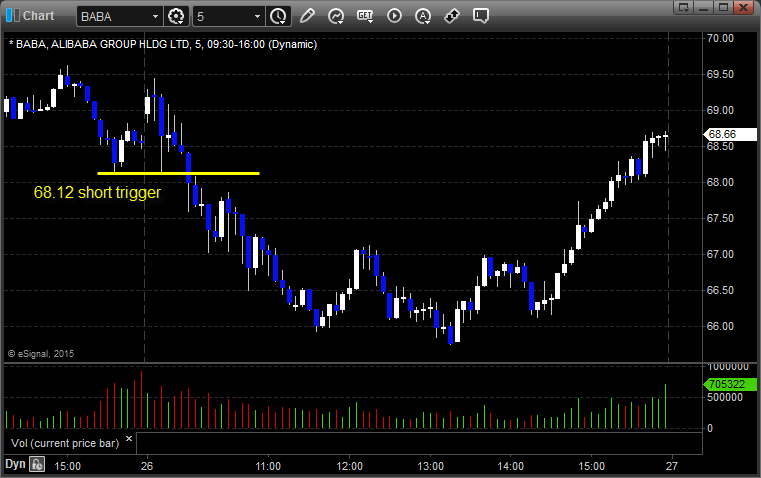Image resolution: width=761 pixels, height=478 pixels.
Task: Click the 12:00 time axis label
Action: (x=349, y=466)
